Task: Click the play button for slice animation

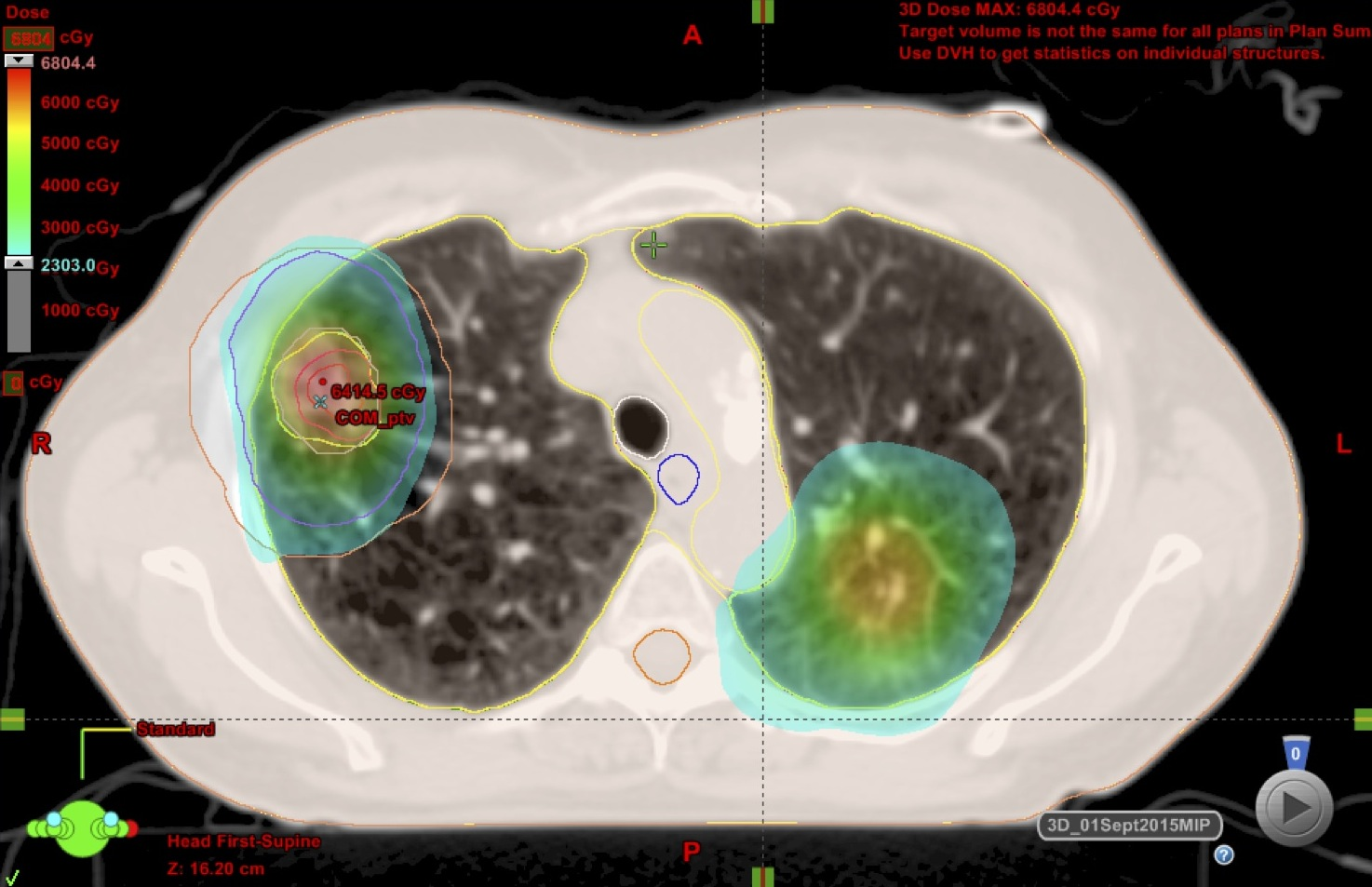Action: coord(1294,808)
